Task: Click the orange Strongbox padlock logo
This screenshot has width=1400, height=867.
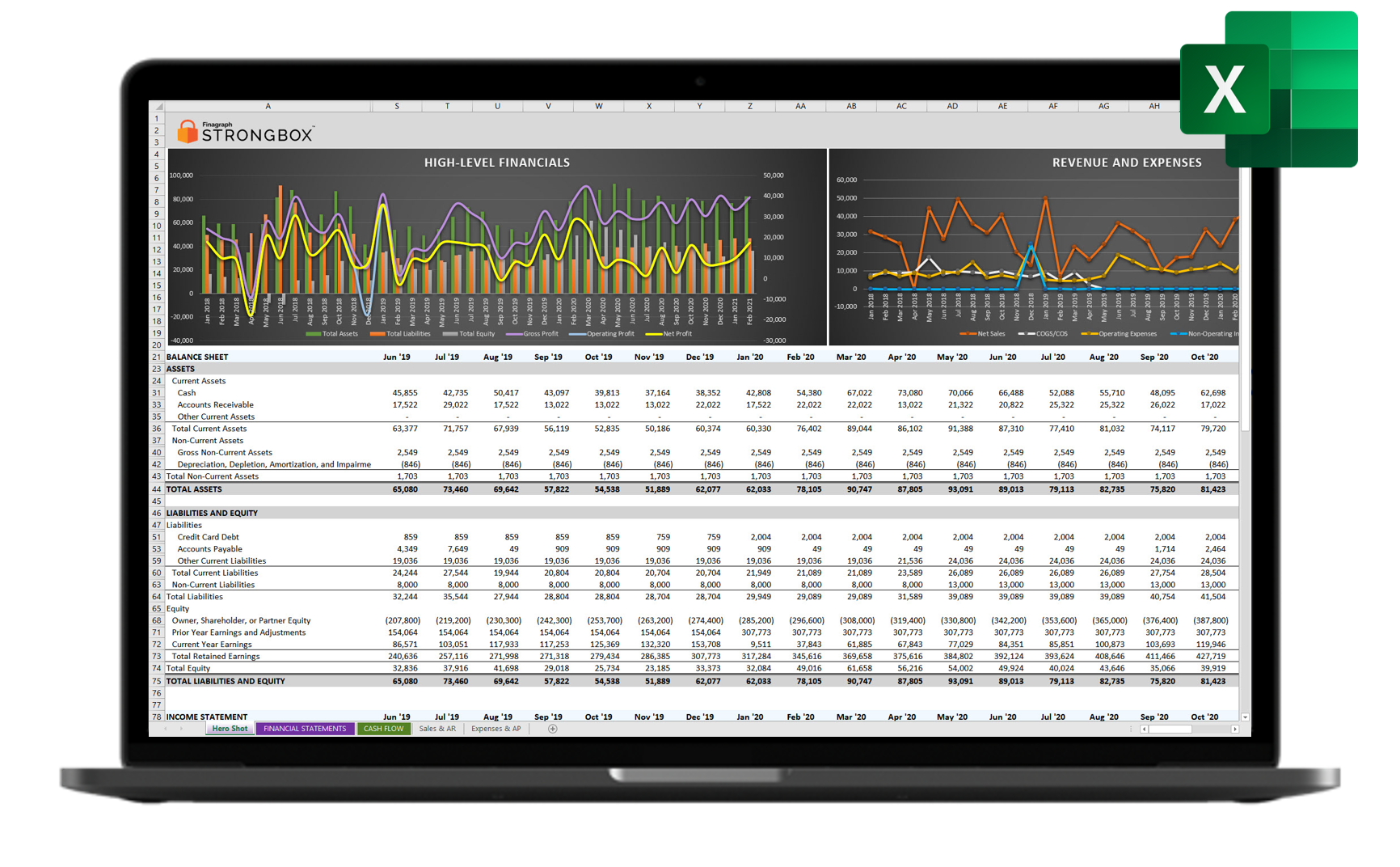Action: [x=188, y=132]
